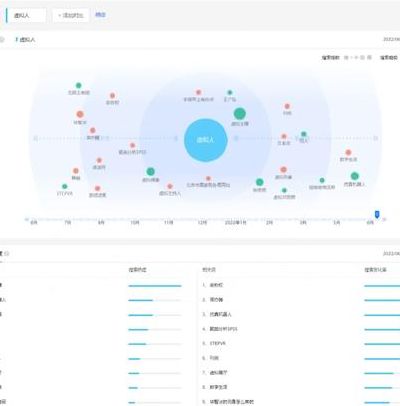Click the blue 确定 confirm link
Image resolution: width=400 pixels, height=406 pixels.
click(100, 15)
